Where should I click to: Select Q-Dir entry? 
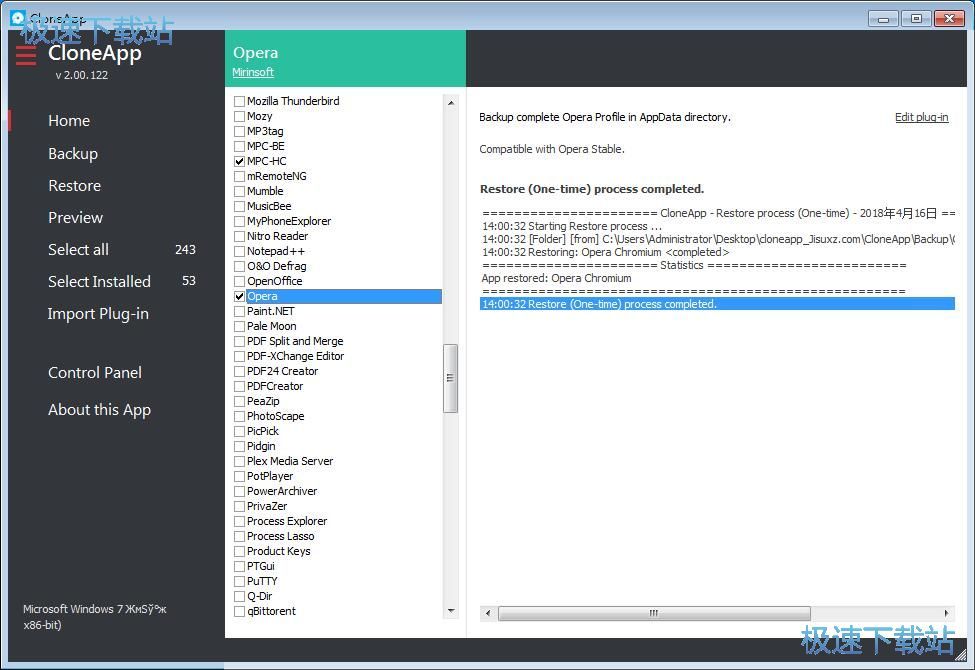(x=259, y=596)
